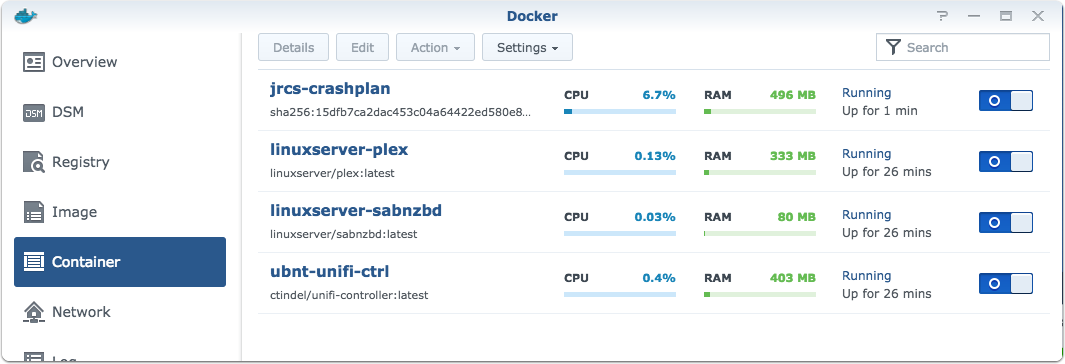The width and height of the screenshot is (1065, 364).
Task: Select the ubnt-unifi-ctrl container name
Action: pyautogui.click(x=329, y=272)
